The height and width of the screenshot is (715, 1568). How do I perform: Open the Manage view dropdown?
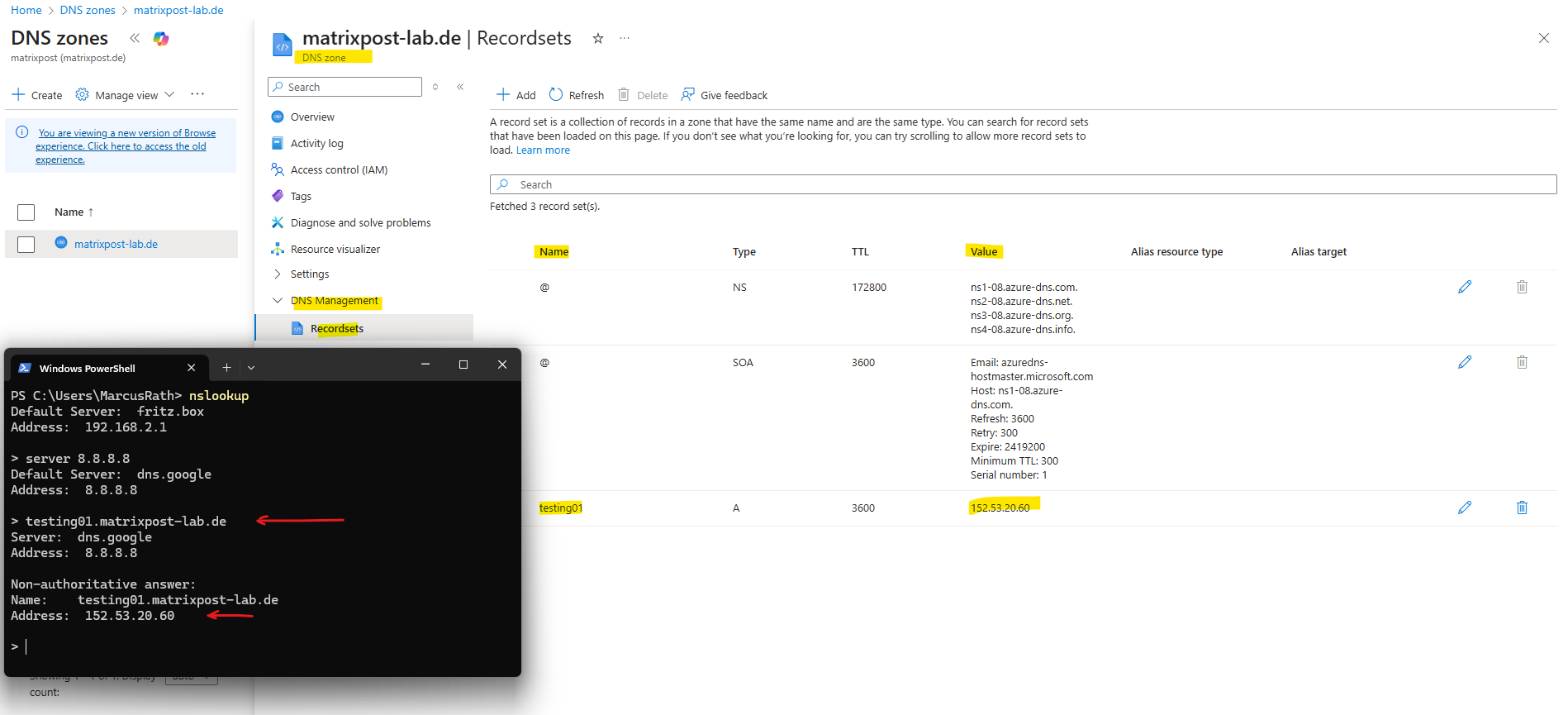tap(126, 95)
